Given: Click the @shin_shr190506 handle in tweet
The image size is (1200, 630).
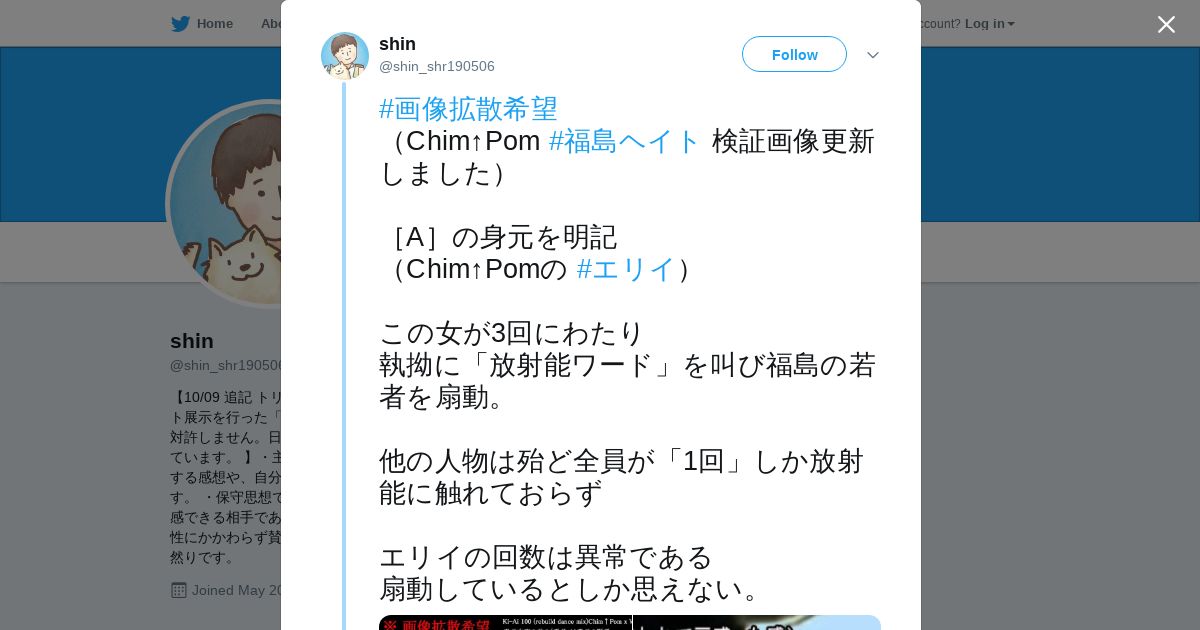Looking at the screenshot, I should [437, 66].
